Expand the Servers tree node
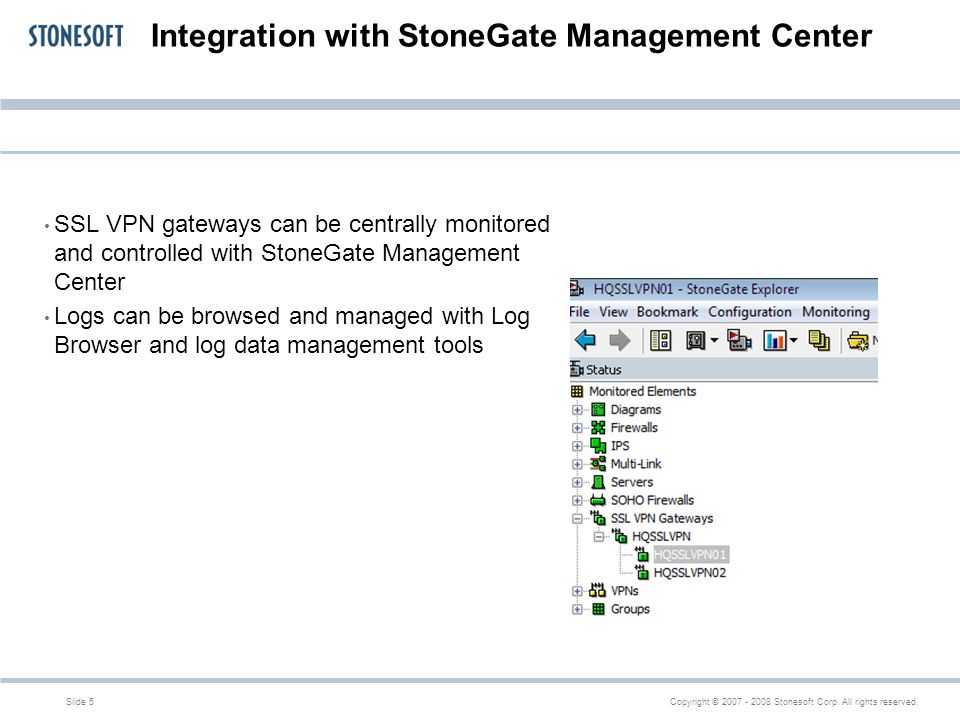The height and width of the screenshot is (720, 960). [x=577, y=482]
